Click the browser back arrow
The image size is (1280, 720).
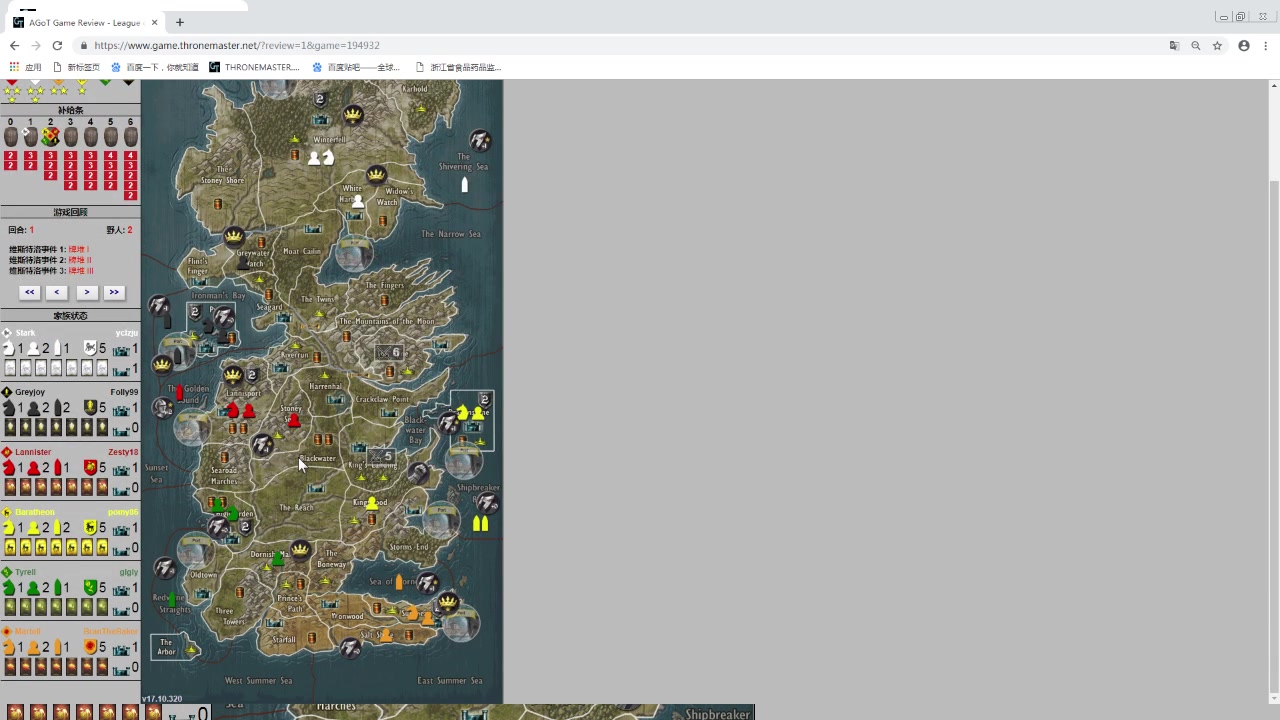coord(14,46)
